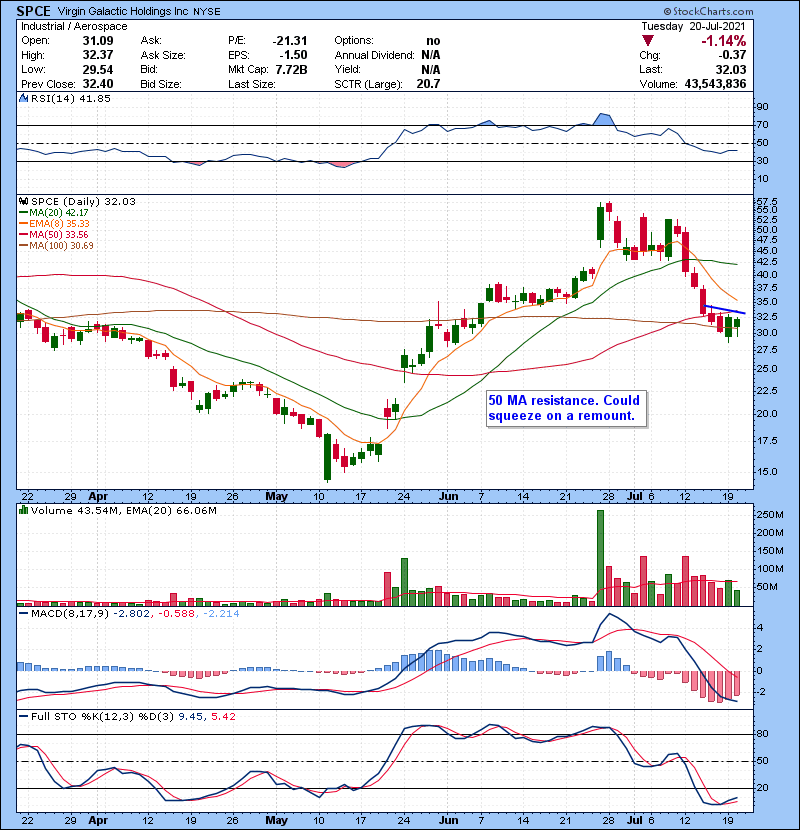Click the line icon beside RSI(14)
The width and height of the screenshot is (800, 830).
(22, 99)
